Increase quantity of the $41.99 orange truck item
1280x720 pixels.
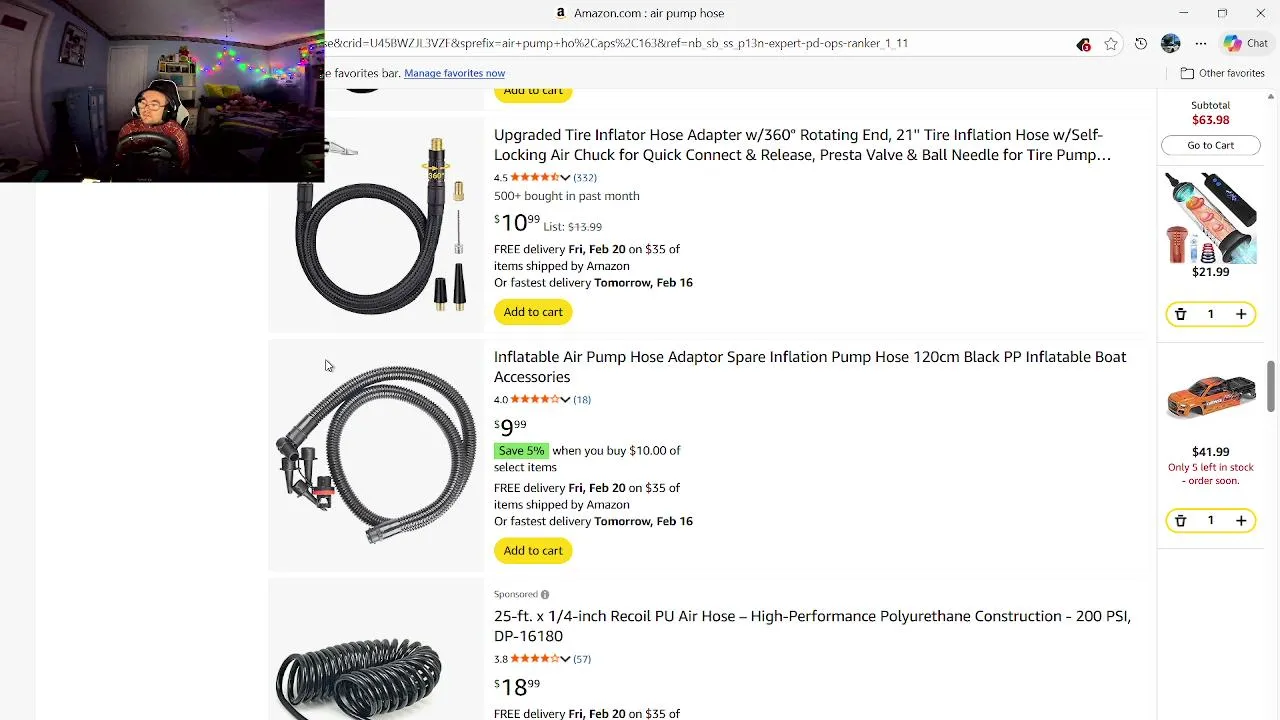click(x=1241, y=521)
